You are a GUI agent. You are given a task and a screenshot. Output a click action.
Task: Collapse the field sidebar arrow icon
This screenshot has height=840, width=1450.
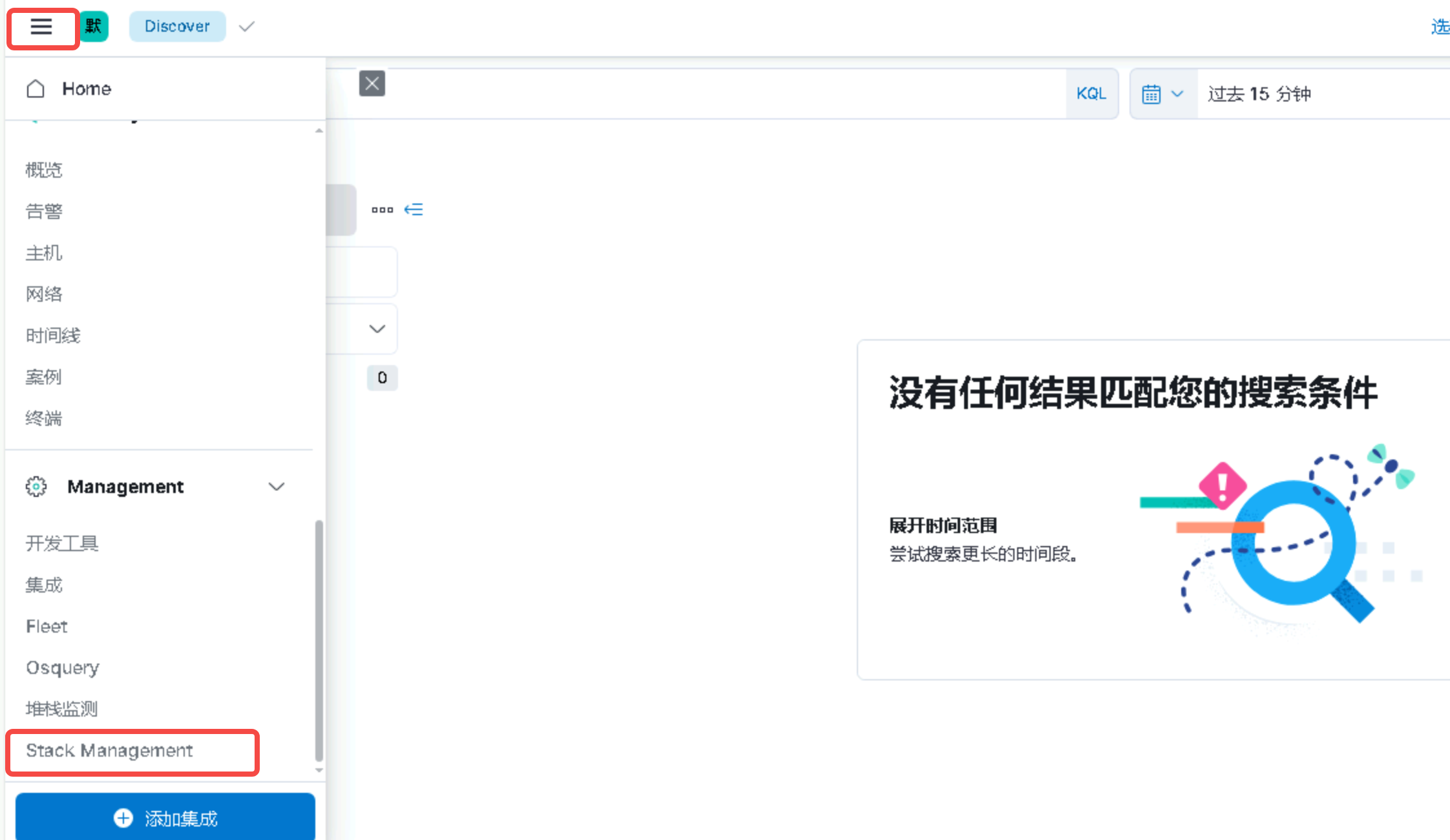tap(414, 210)
